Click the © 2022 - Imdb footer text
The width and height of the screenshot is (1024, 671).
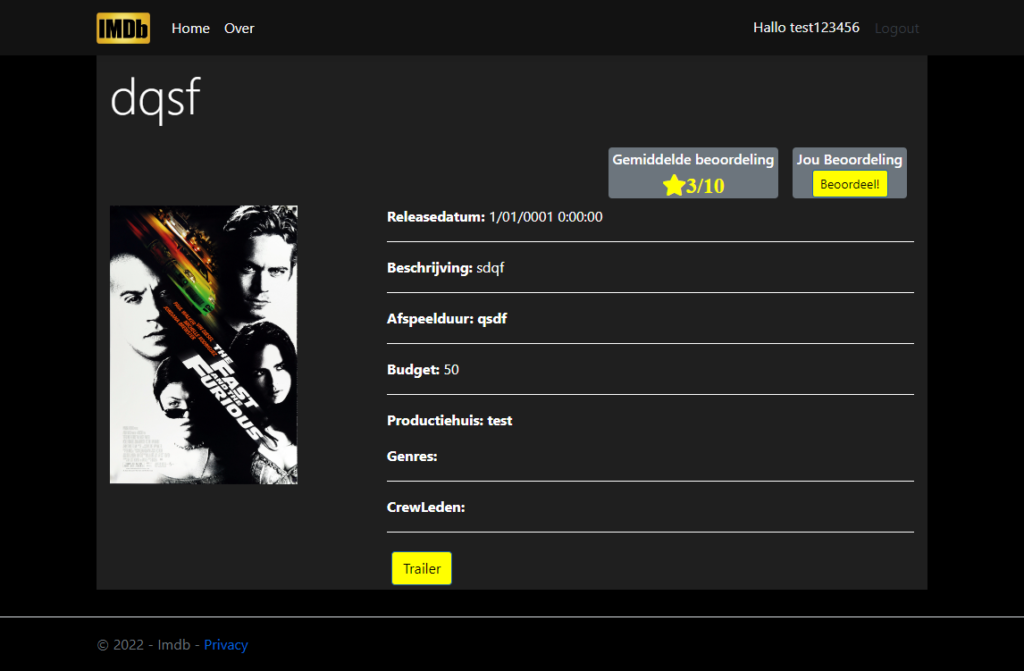coord(144,645)
